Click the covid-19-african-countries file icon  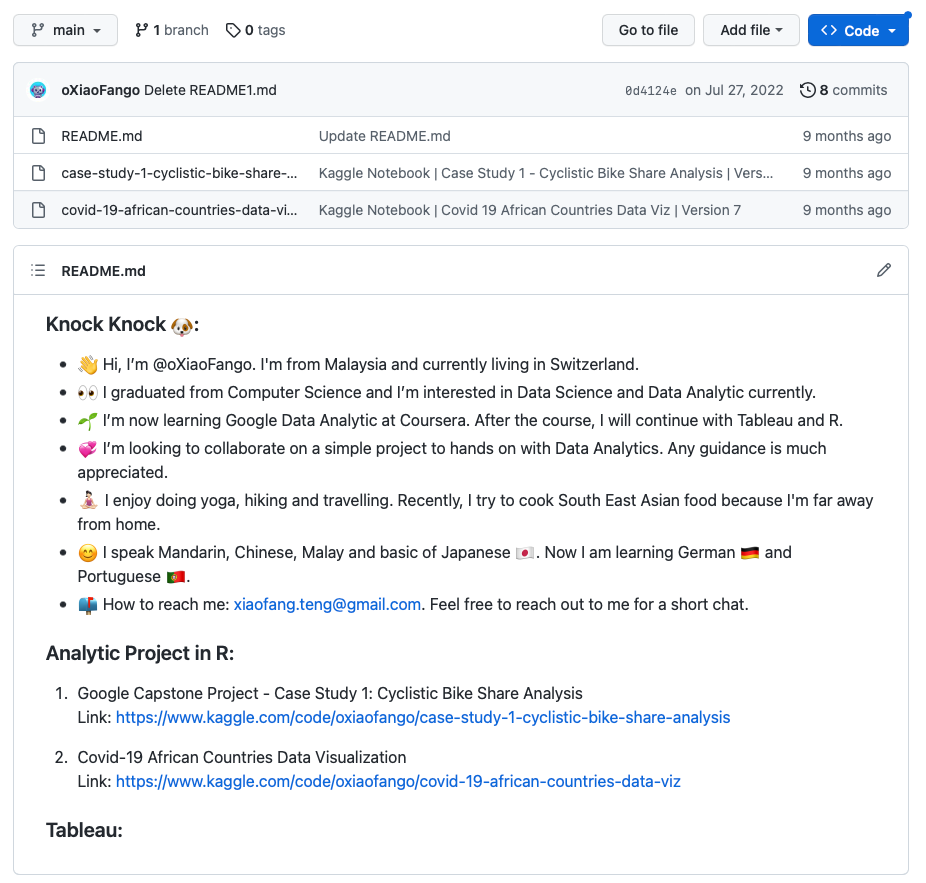point(38,210)
